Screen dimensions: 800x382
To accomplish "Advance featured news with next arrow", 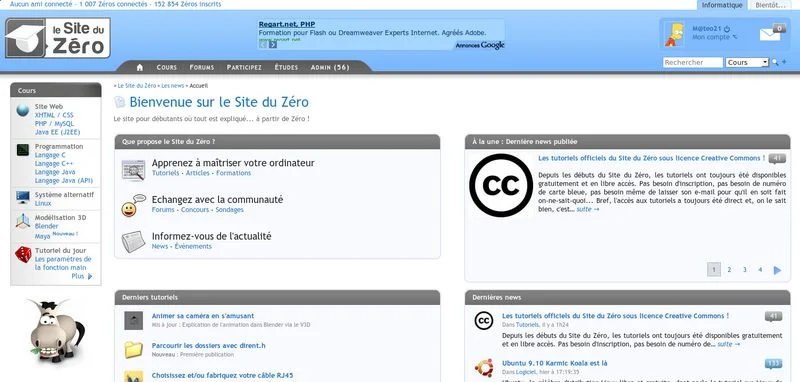I will 777,270.
